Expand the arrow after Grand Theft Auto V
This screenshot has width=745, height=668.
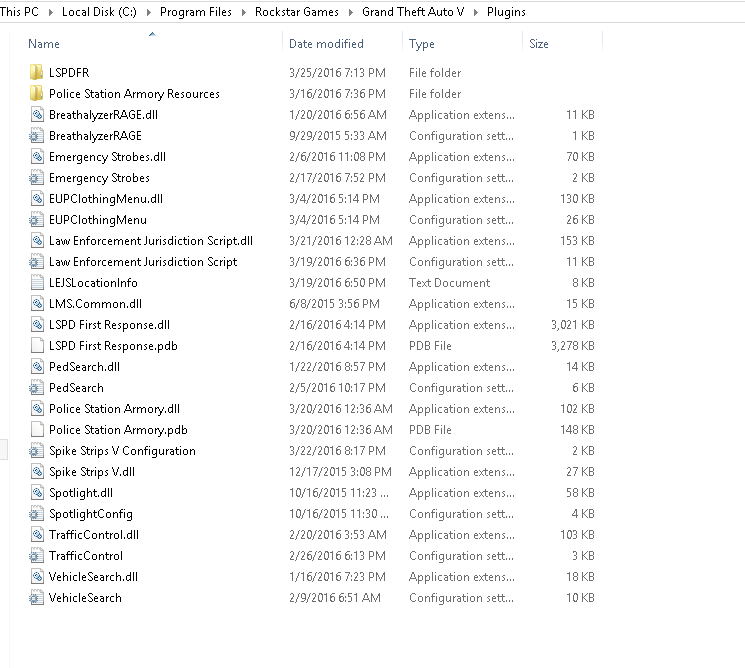pos(476,12)
